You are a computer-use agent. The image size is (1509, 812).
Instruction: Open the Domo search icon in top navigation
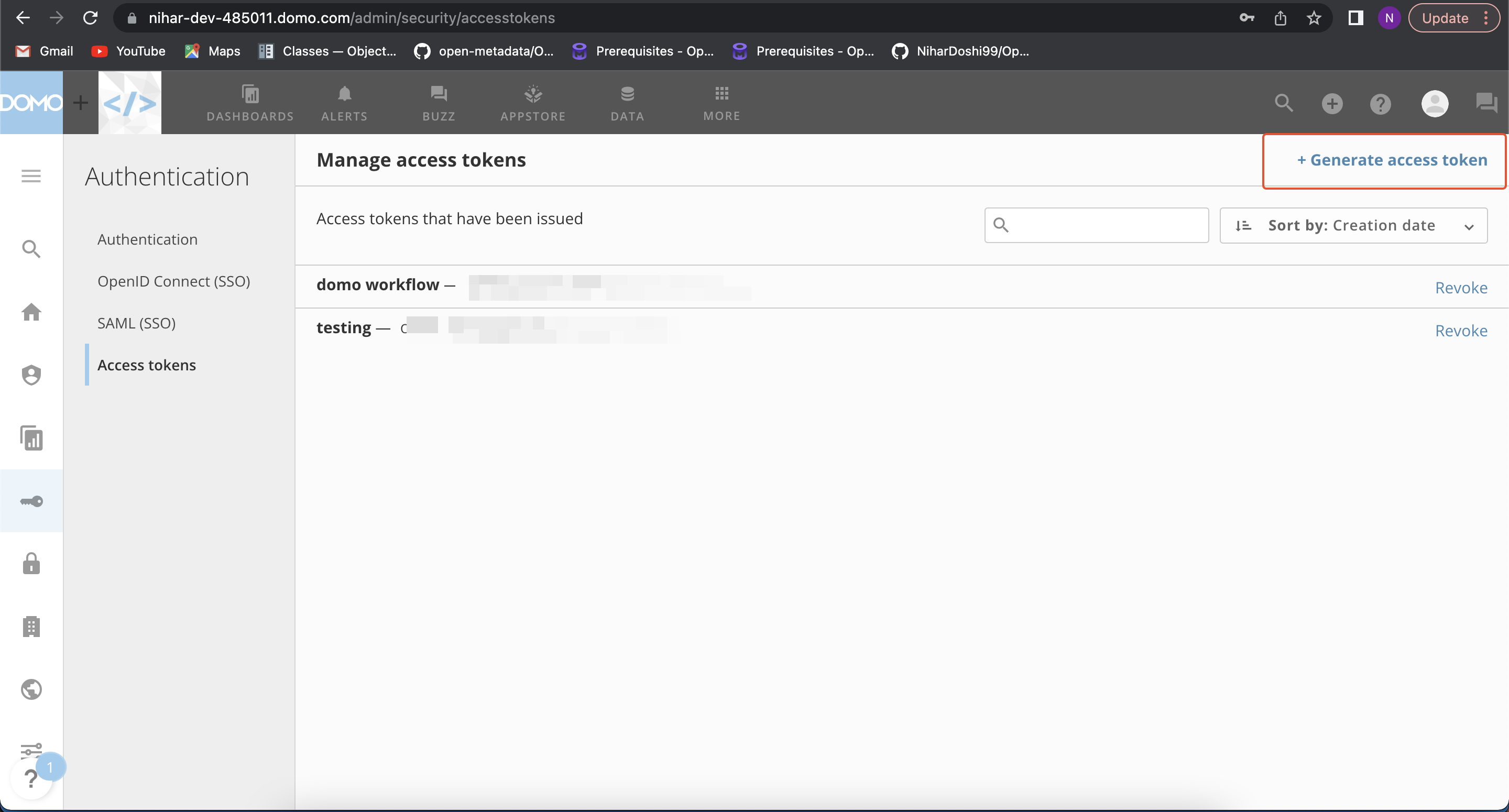pyautogui.click(x=1284, y=103)
